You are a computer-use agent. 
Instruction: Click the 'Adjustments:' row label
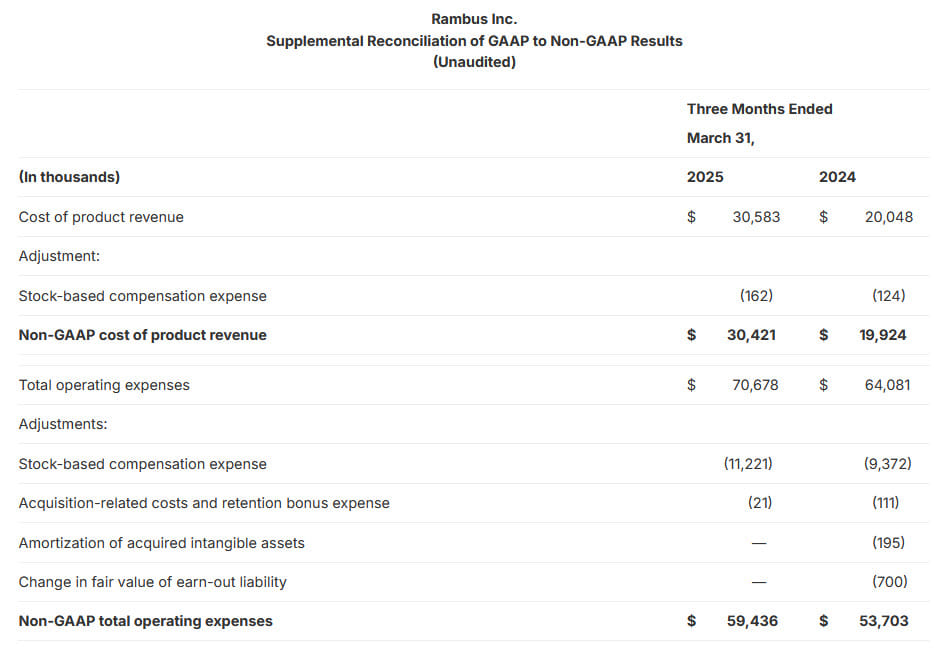click(x=63, y=424)
